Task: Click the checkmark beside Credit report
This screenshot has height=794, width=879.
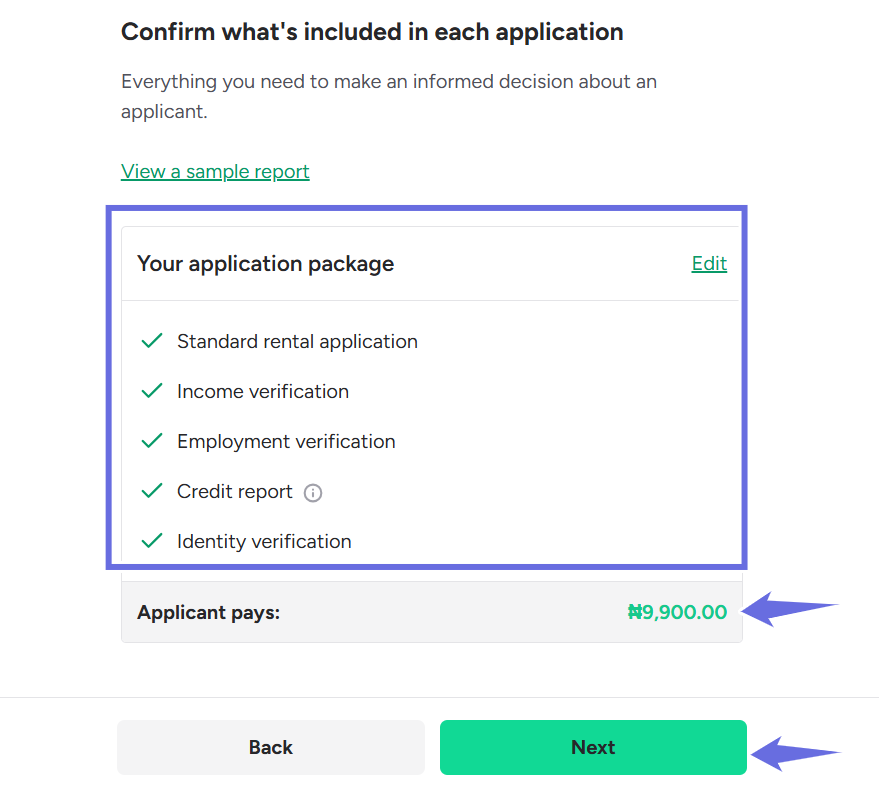Action: coord(152,491)
